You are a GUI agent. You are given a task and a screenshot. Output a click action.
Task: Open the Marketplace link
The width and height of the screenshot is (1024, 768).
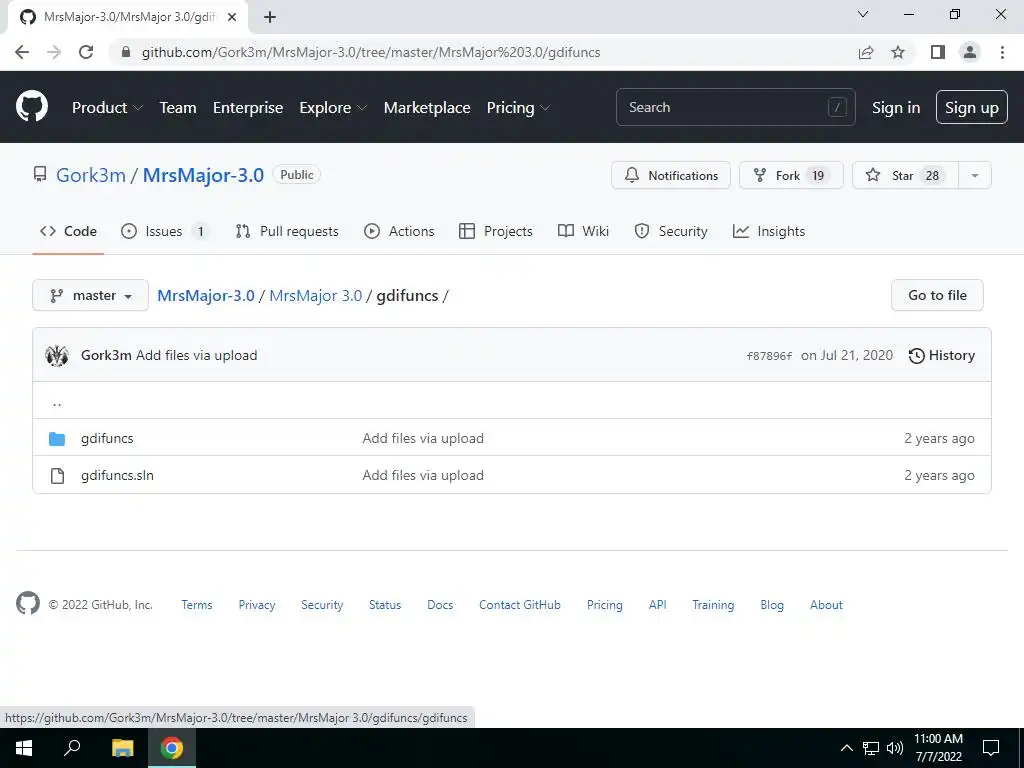[x=427, y=107]
